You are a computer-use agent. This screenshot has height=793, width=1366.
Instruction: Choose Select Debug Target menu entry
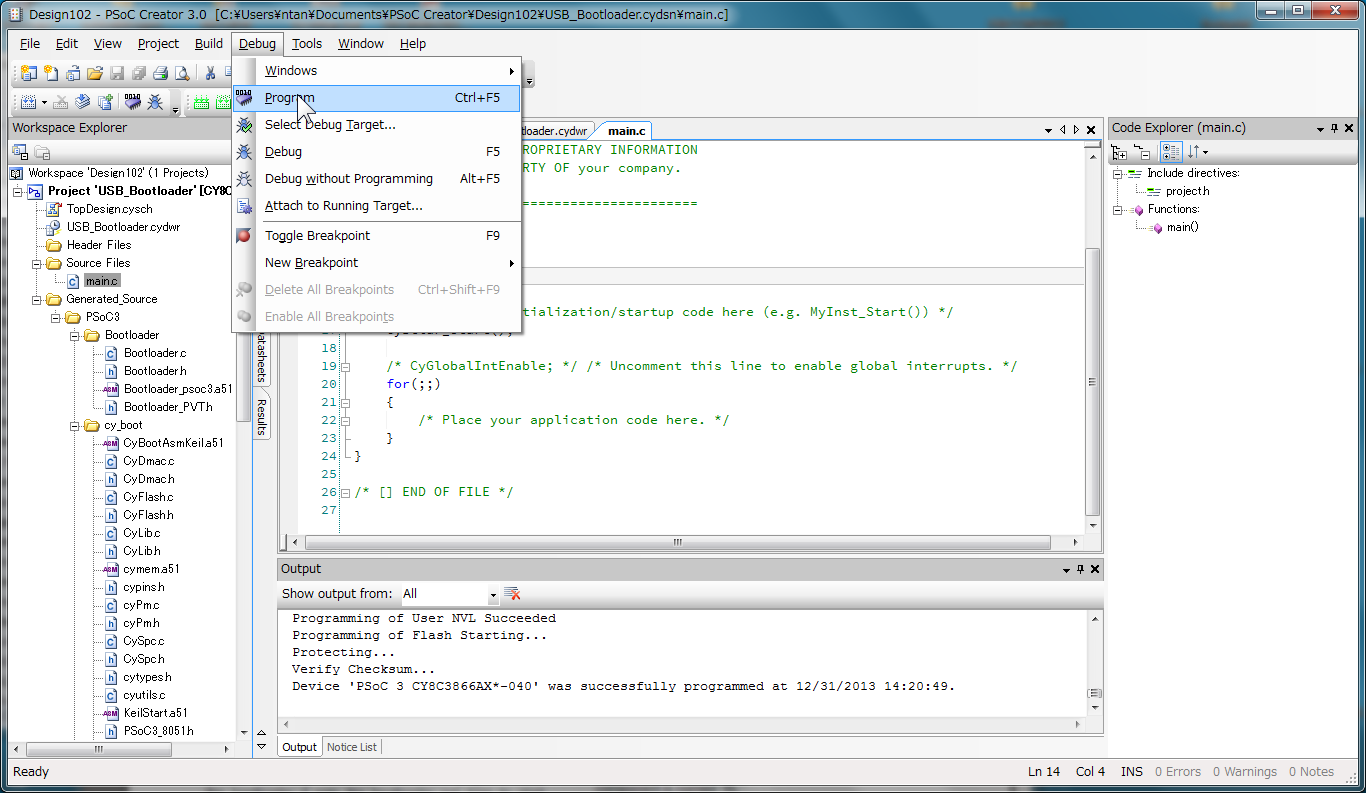coord(377,125)
